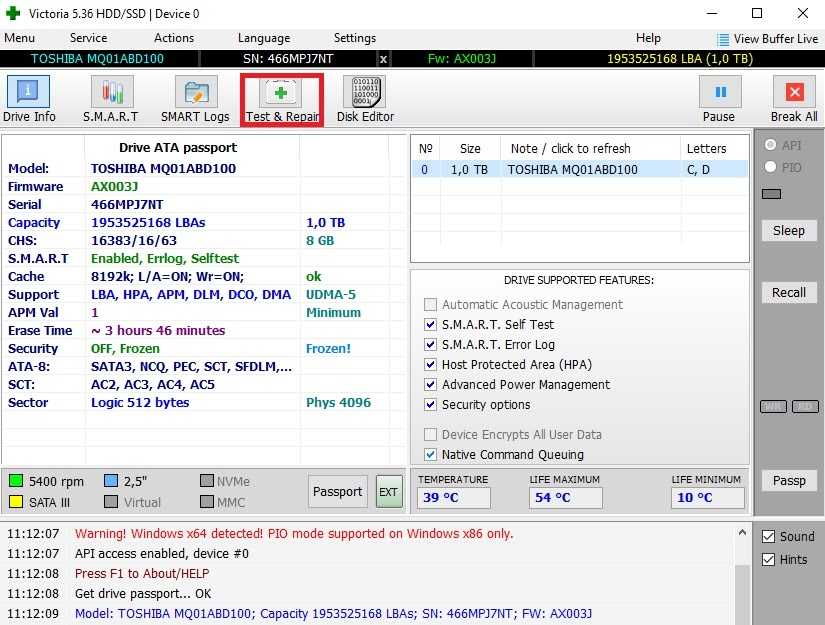Open the Actions menu

point(174,38)
